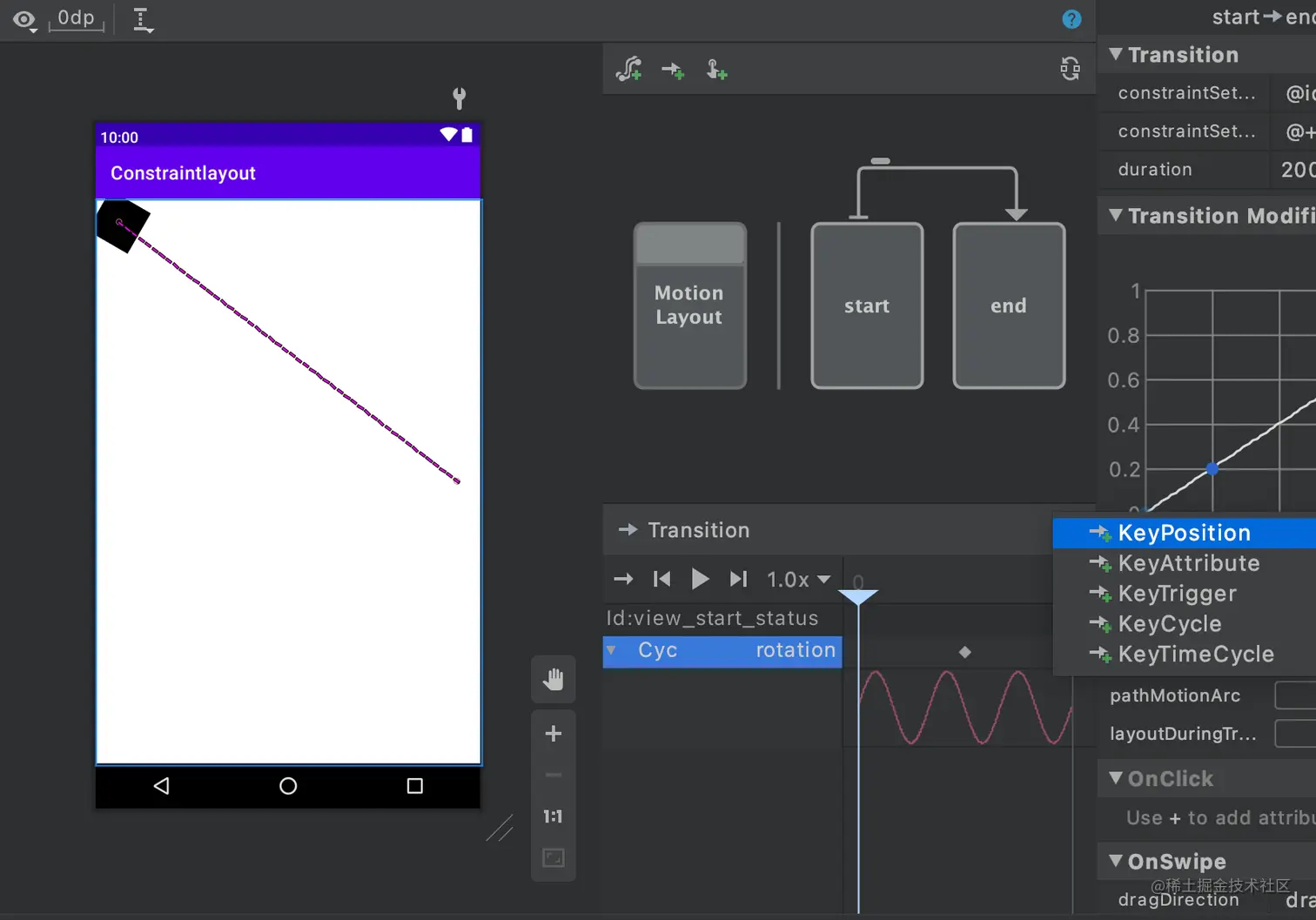Collapse the Transition Modifiers section
1316x920 pixels.
[1115, 215]
